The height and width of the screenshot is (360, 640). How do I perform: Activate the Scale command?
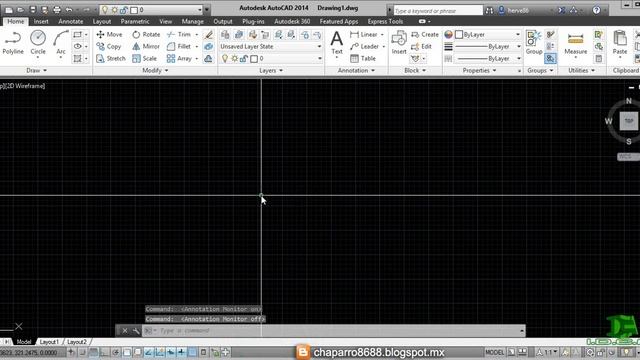click(144, 59)
